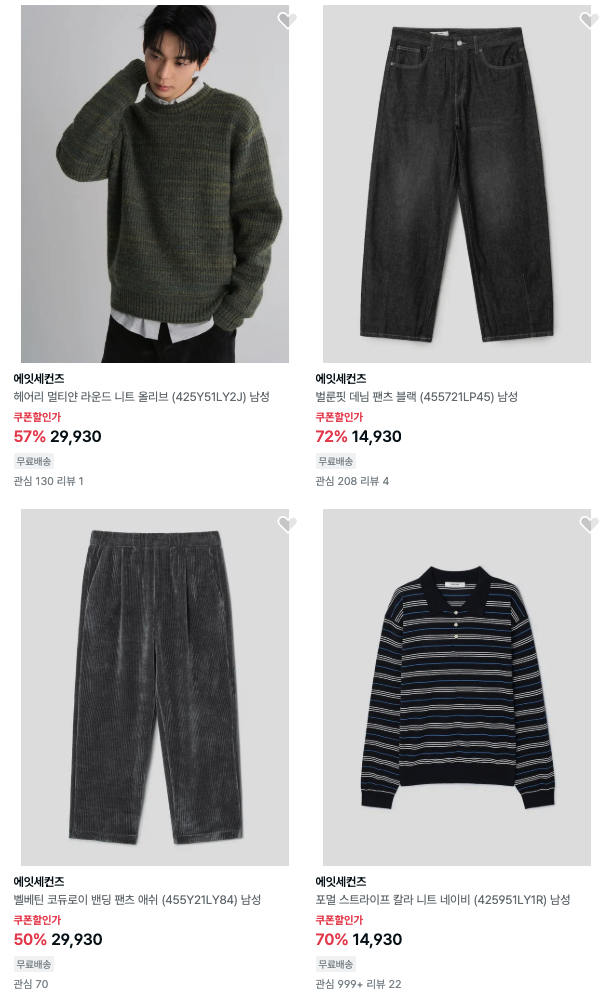Click 관심 999+ 리뷰 22 on striped knit
The width and height of the screenshot is (606, 1004).
pos(359,984)
